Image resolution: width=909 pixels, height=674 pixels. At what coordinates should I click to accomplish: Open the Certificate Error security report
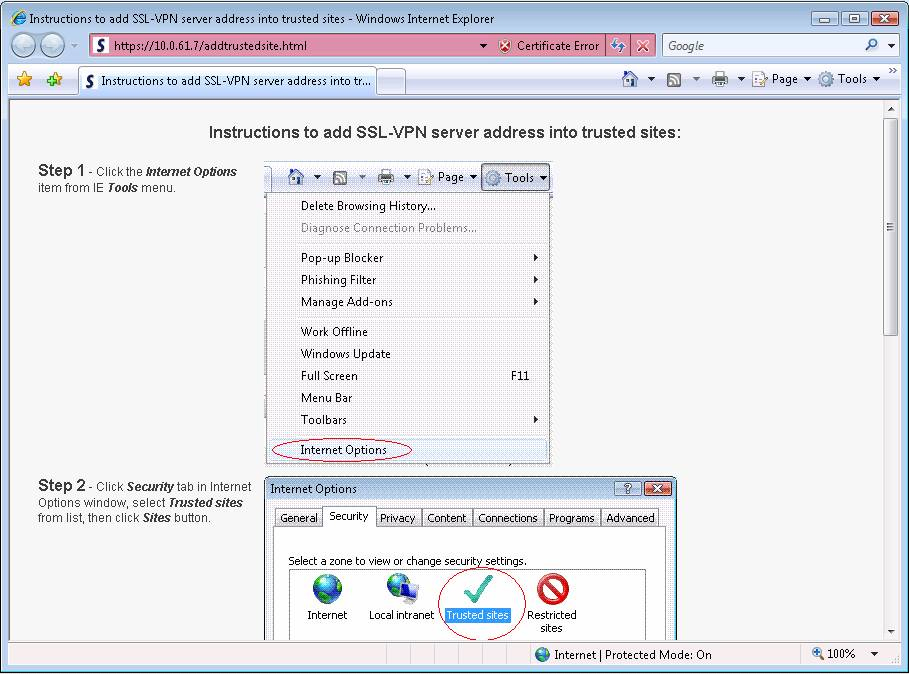[549, 46]
